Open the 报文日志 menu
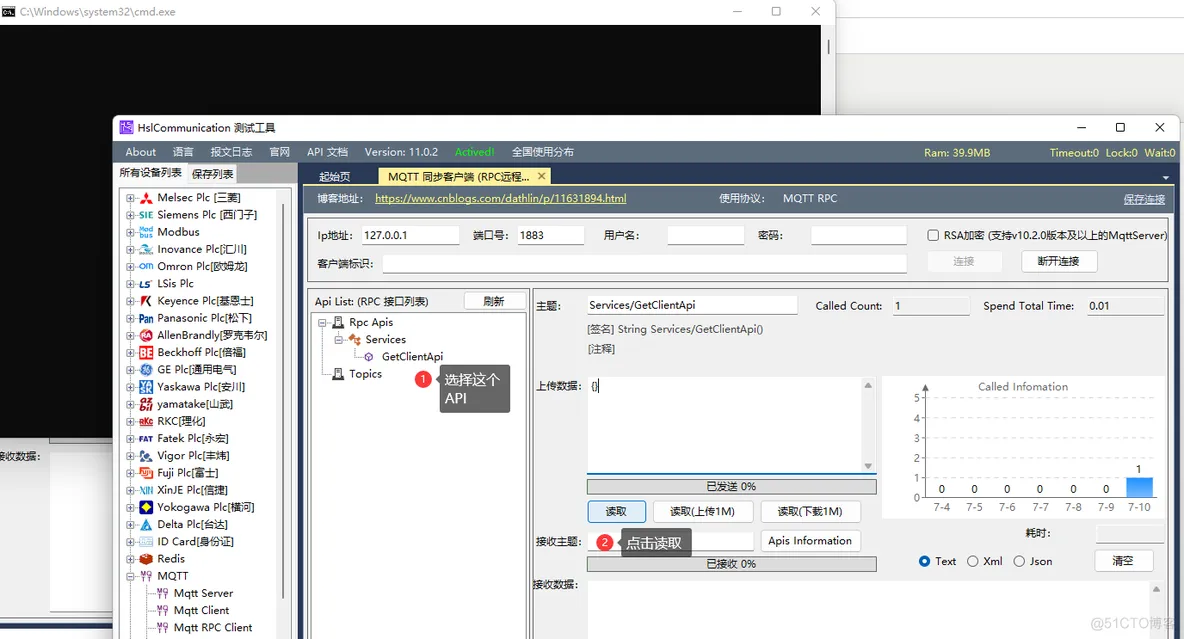1184x639 pixels. click(x=231, y=152)
